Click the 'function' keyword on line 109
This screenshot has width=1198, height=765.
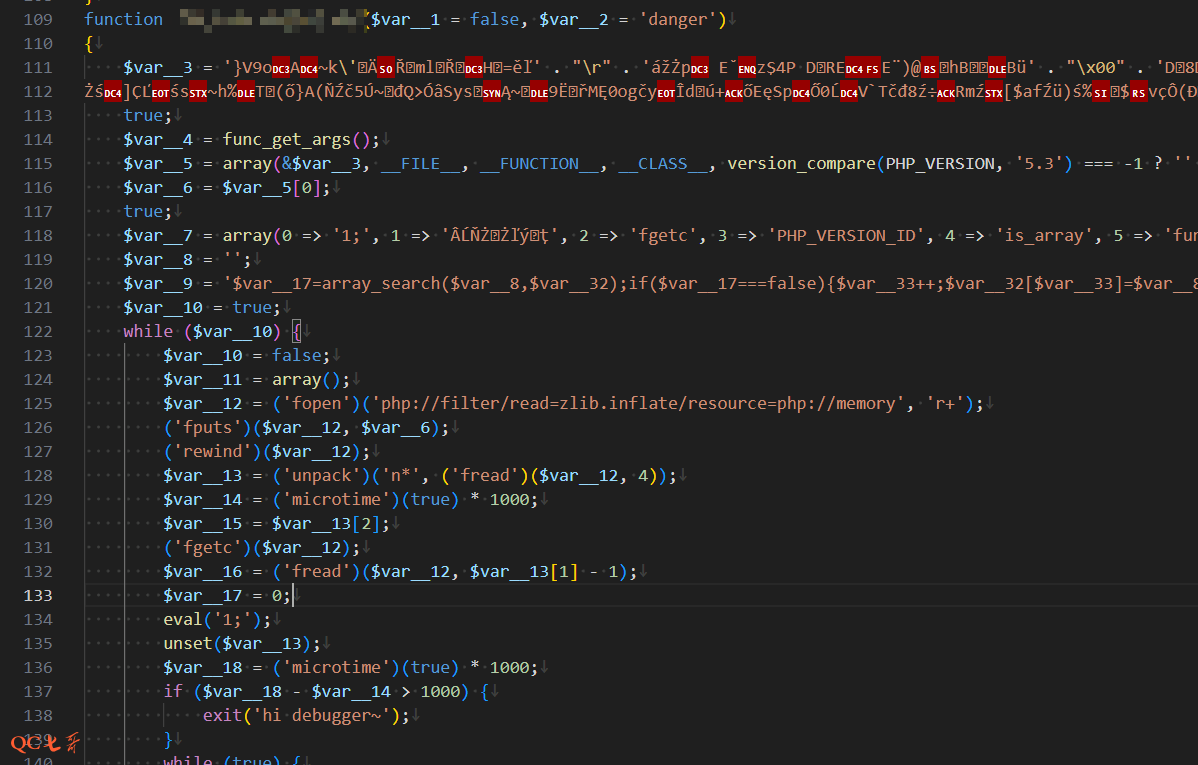123,19
